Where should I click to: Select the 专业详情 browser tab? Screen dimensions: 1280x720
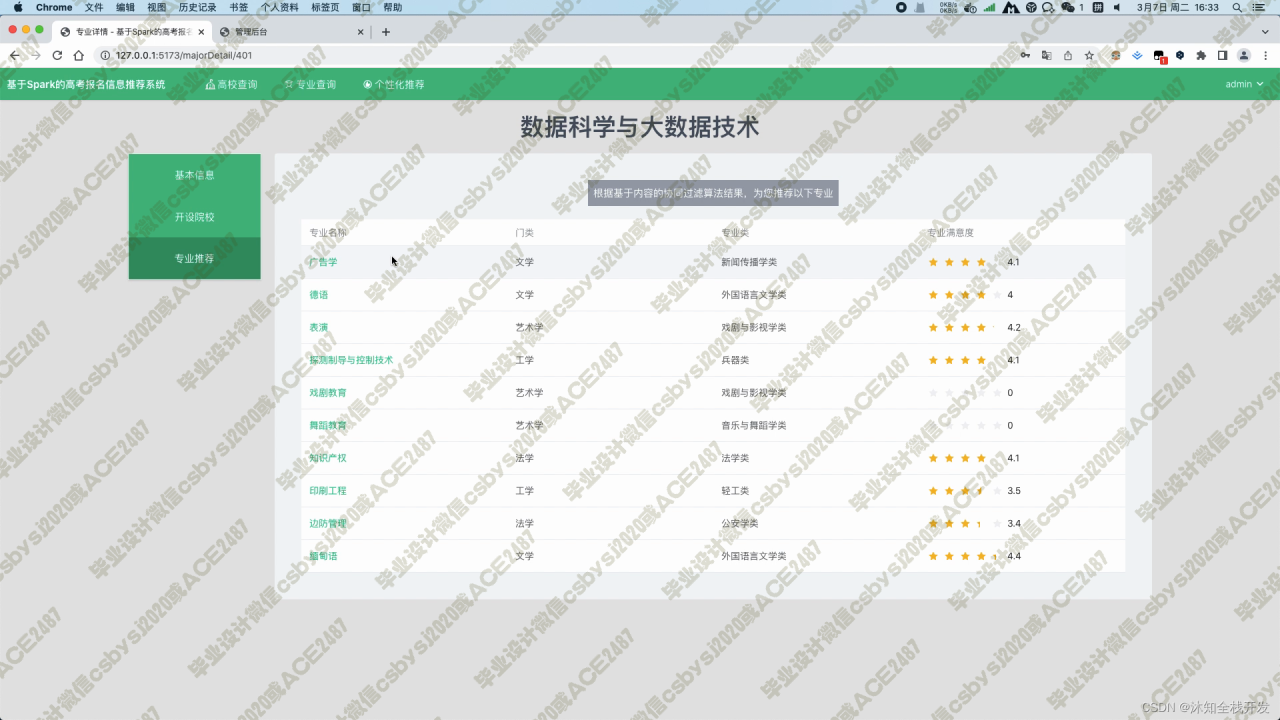coord(130,32)
